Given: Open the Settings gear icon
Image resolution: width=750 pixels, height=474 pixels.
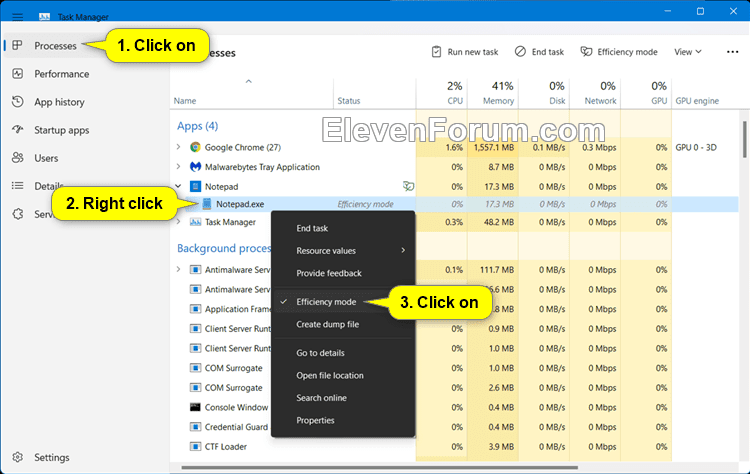Looking at the screenshot, I should (17, 457).
